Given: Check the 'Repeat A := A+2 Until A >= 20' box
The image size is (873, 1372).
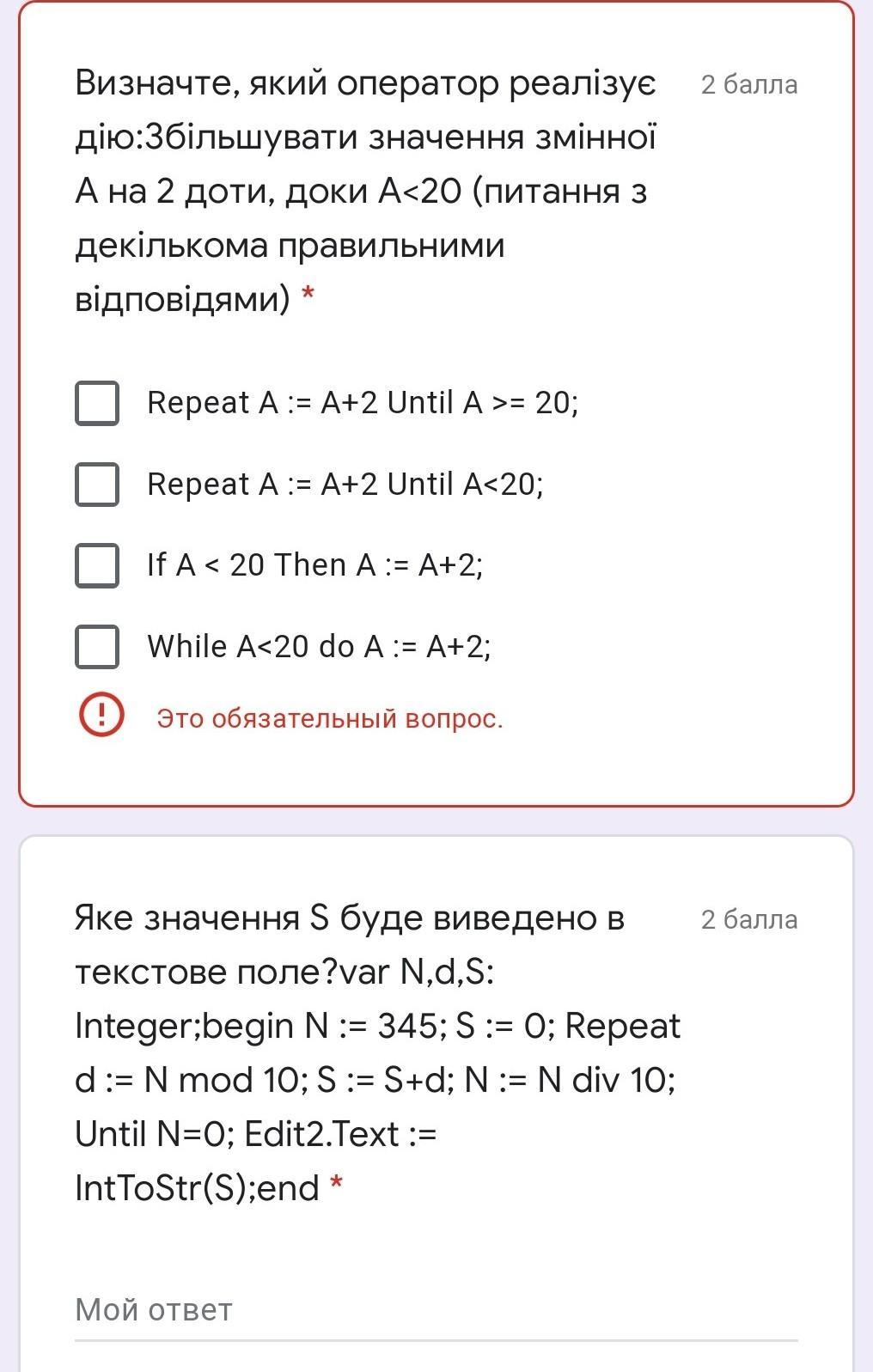Looking at the screenshot, I should point(97,403).
